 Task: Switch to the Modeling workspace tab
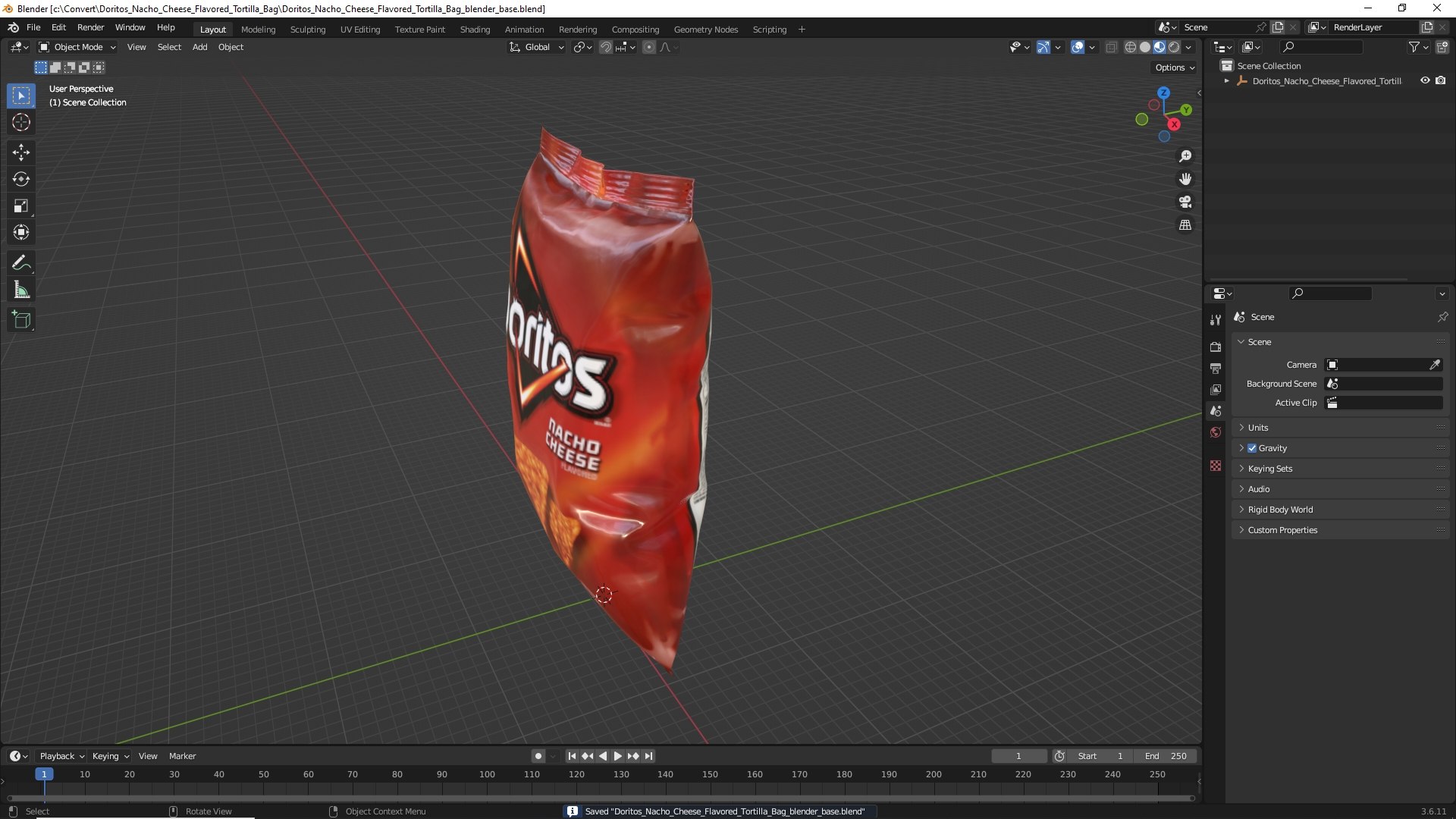point(258,30)
